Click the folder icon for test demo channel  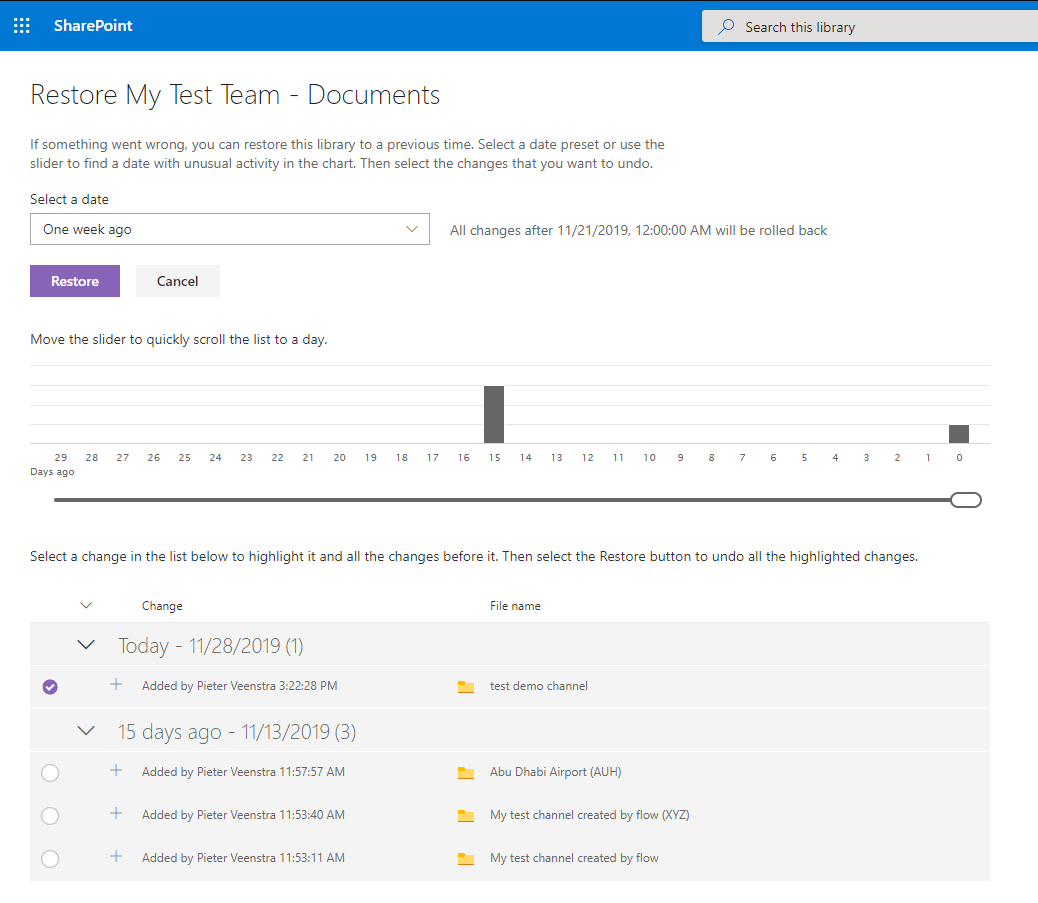click(x=466, y=687)
